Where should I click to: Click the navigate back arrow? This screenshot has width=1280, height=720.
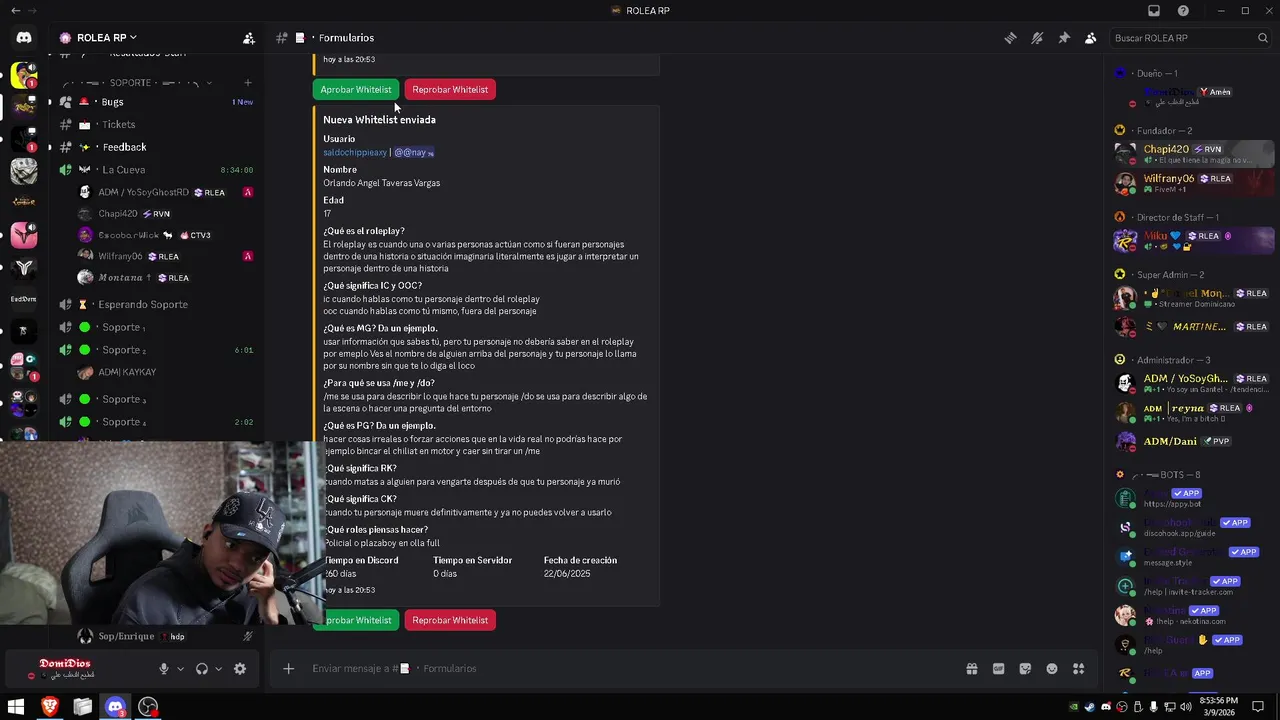[15, 10]
